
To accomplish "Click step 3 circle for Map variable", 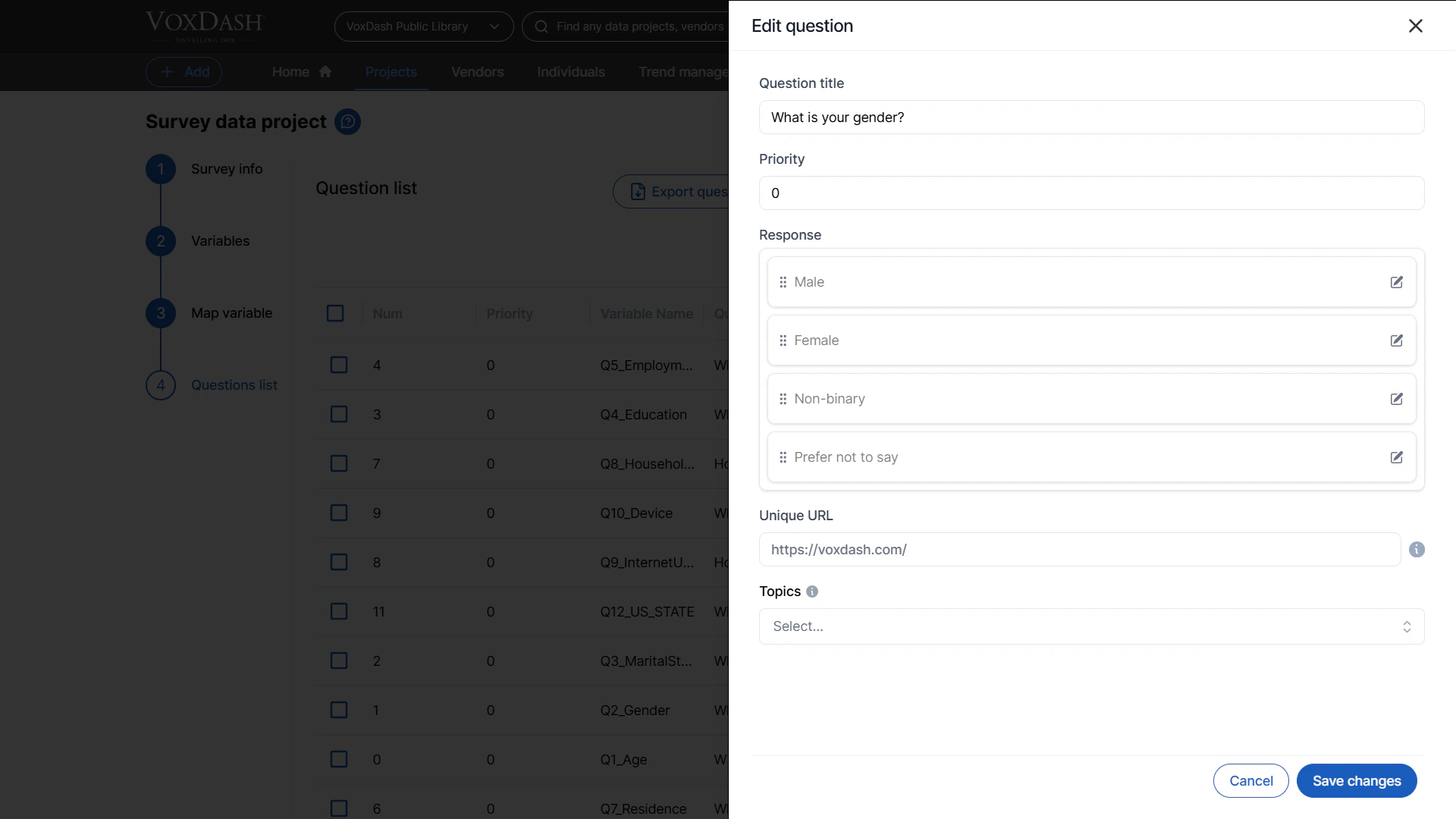I will point(161,313).
